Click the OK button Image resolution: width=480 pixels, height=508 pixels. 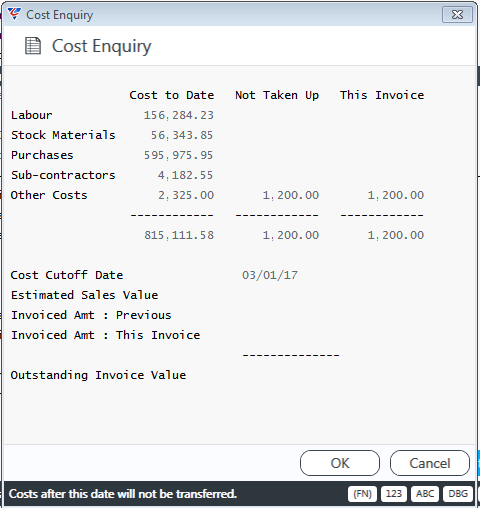click(340, 463)
